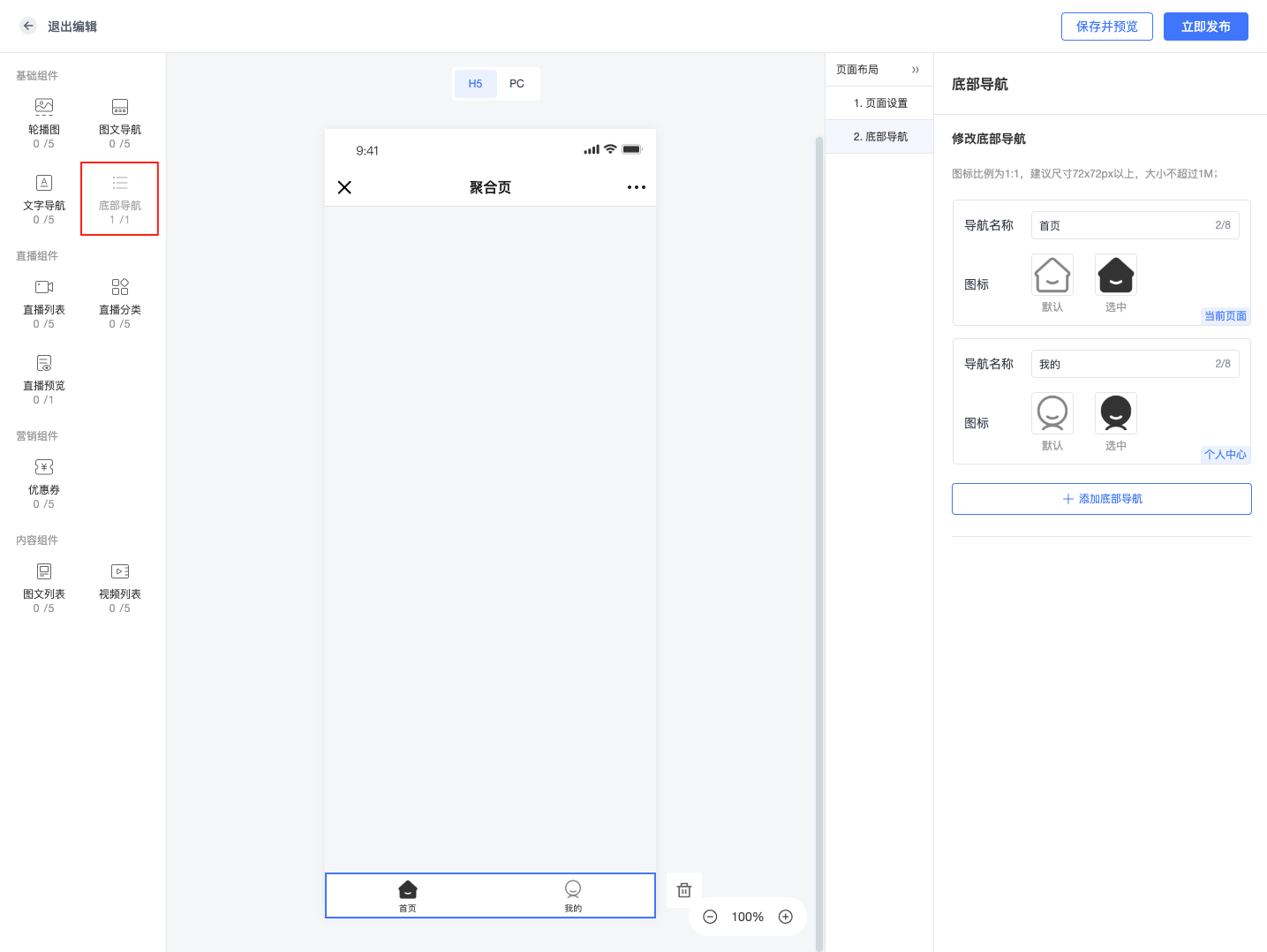Add the 文字导航 text navigation component

[44, 199]
